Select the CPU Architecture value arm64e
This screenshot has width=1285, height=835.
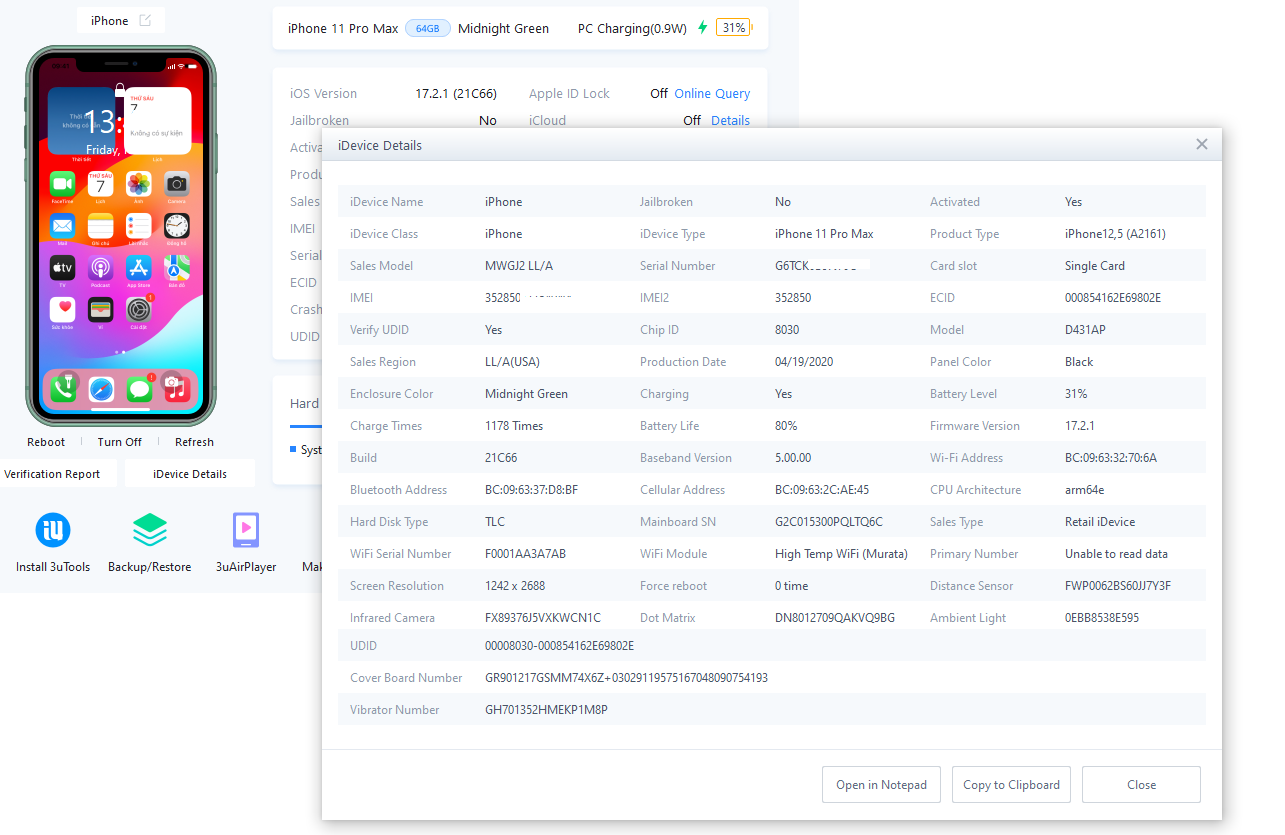1085,490
